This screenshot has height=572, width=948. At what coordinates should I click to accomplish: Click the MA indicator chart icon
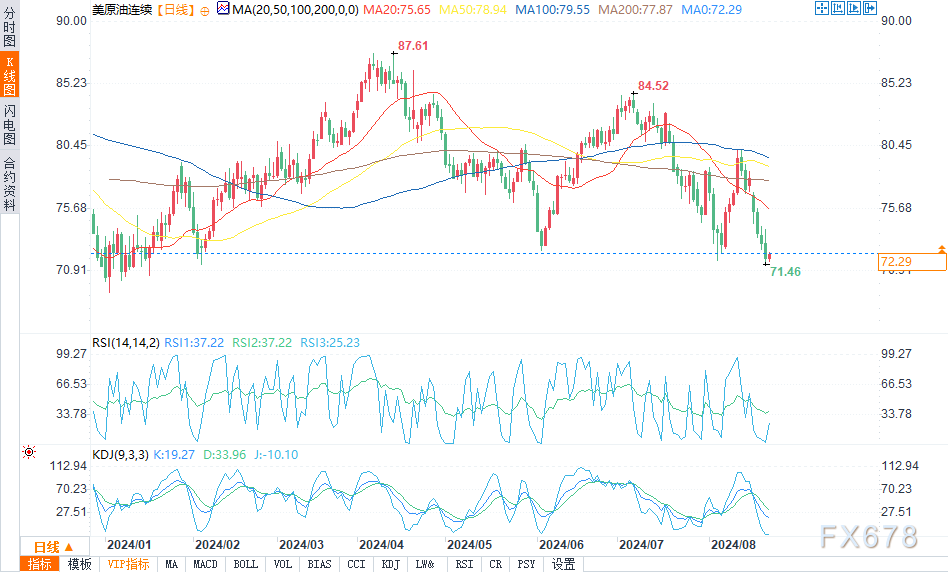(223, 8)
